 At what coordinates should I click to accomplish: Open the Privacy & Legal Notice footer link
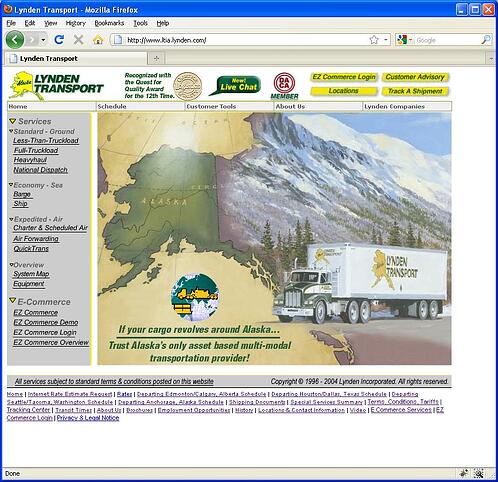(88, 418)
